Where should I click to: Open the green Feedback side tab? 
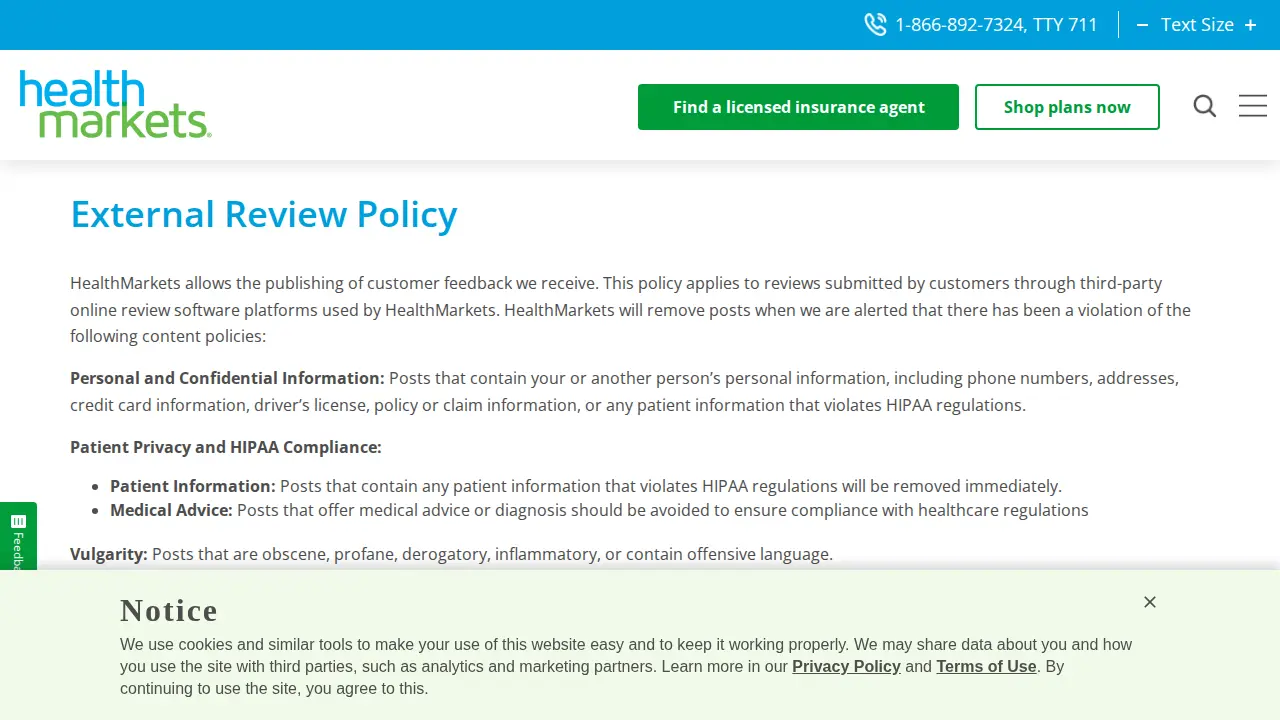pos(18,537)
